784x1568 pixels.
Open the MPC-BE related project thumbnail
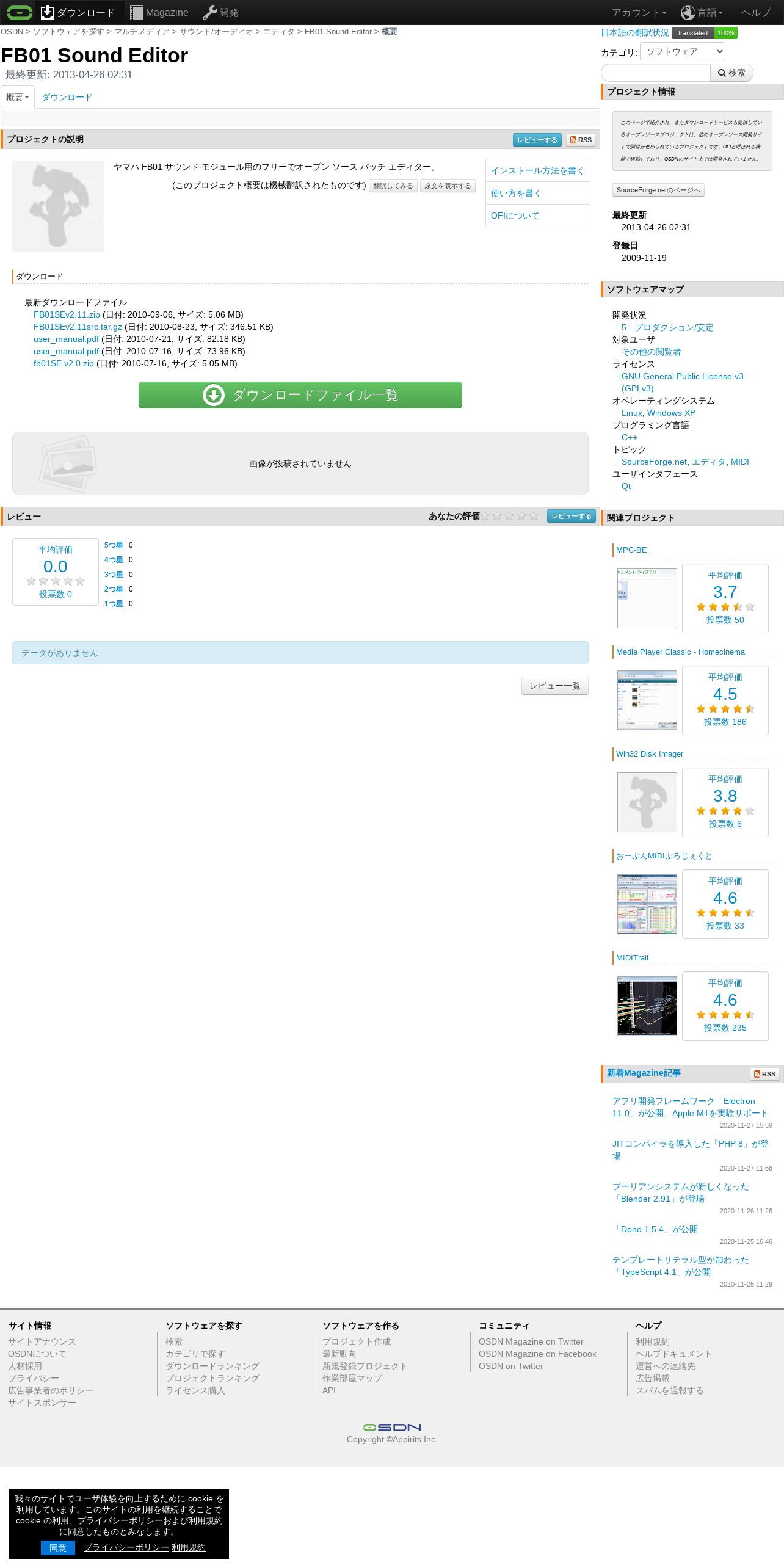tap(647, 598)
